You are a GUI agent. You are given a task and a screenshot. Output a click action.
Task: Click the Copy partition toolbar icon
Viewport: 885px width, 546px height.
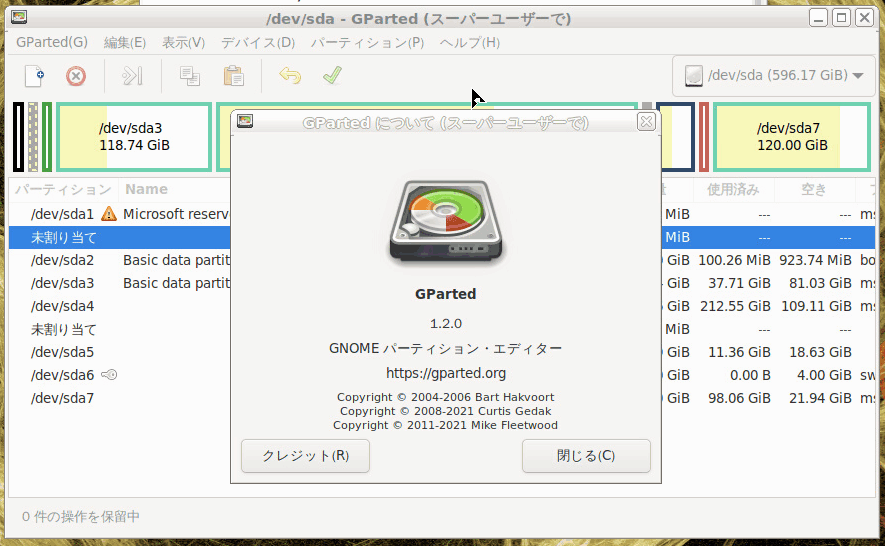[x=190, y=76]
